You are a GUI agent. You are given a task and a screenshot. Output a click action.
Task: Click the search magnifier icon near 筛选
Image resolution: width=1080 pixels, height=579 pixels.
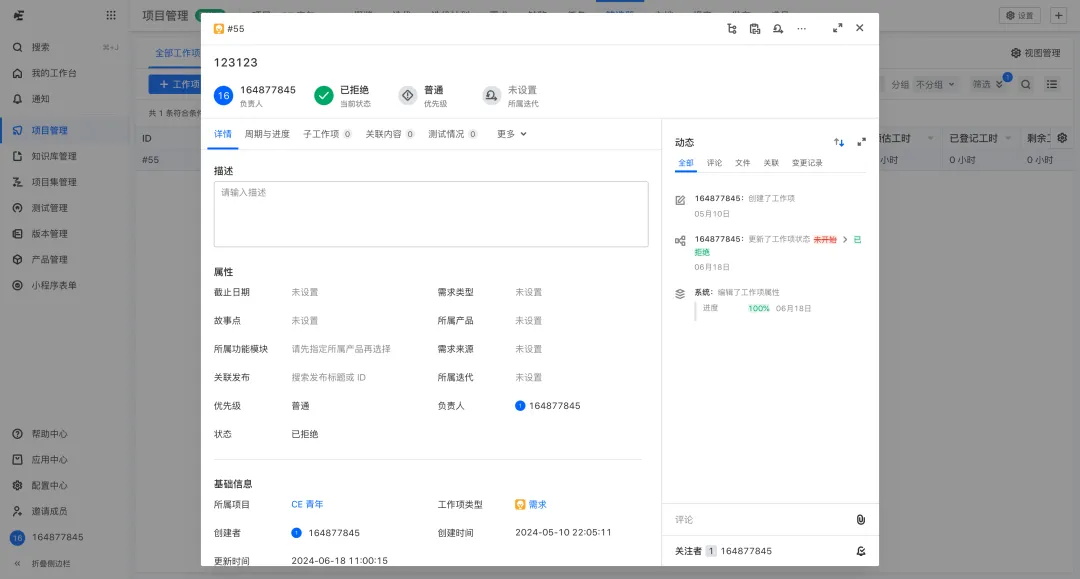click(x=1027, y=85)
